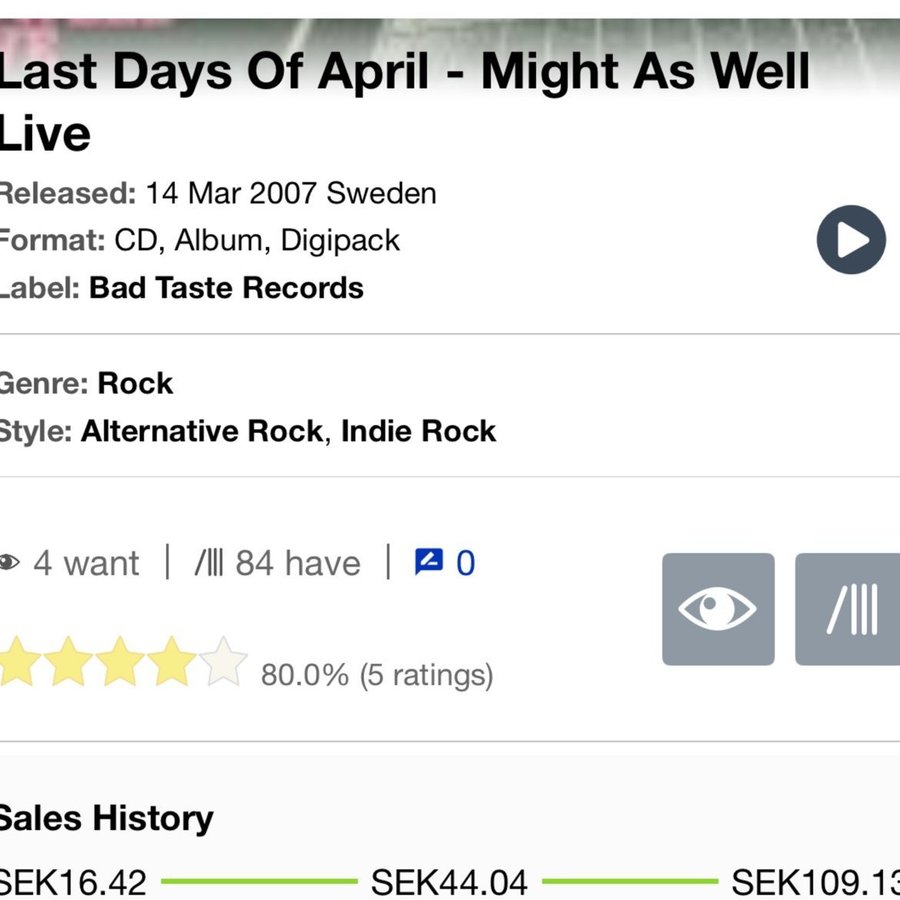The width and height of the screenshot is (900, 900).
Task: Tap the release cover image banner
Action: 450,34
